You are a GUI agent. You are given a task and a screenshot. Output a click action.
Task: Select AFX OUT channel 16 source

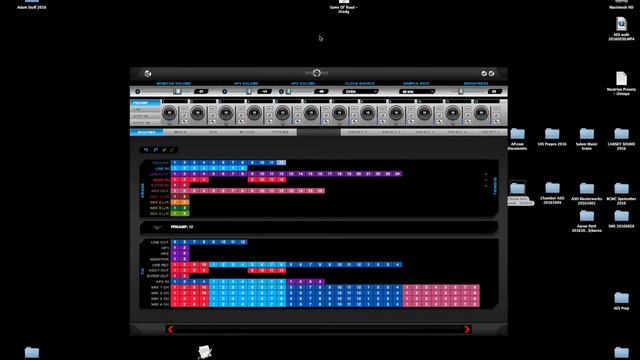(x=320, y=191)
